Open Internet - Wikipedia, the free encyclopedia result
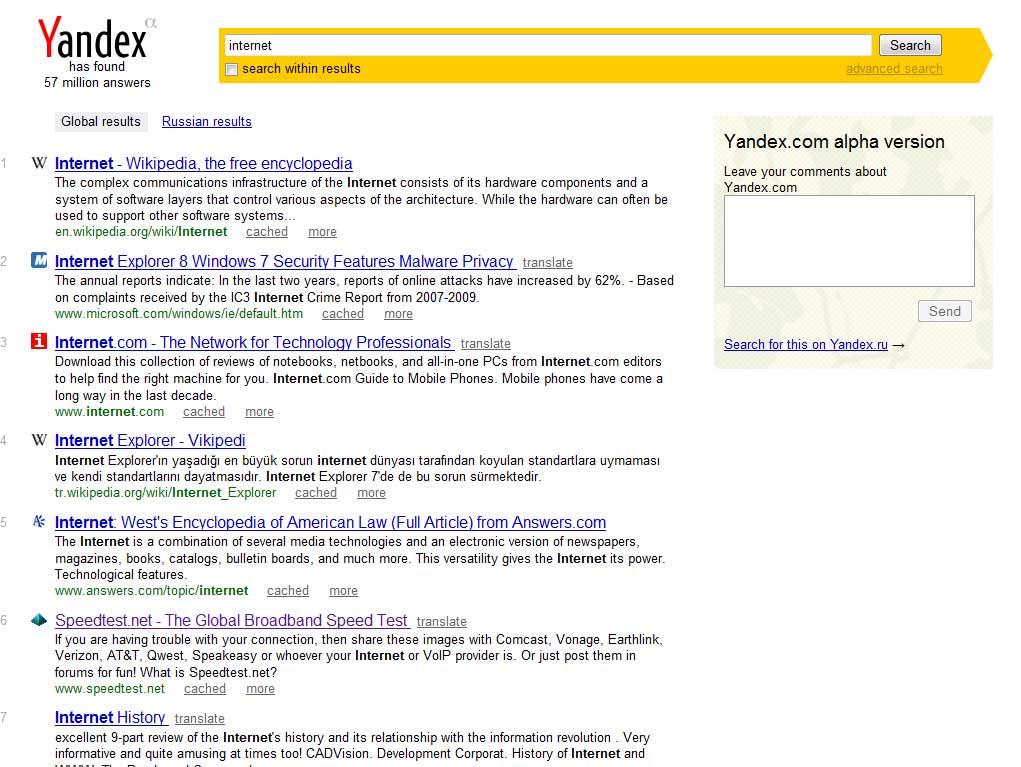This screenshot has width=1021, height=767. 204,163
